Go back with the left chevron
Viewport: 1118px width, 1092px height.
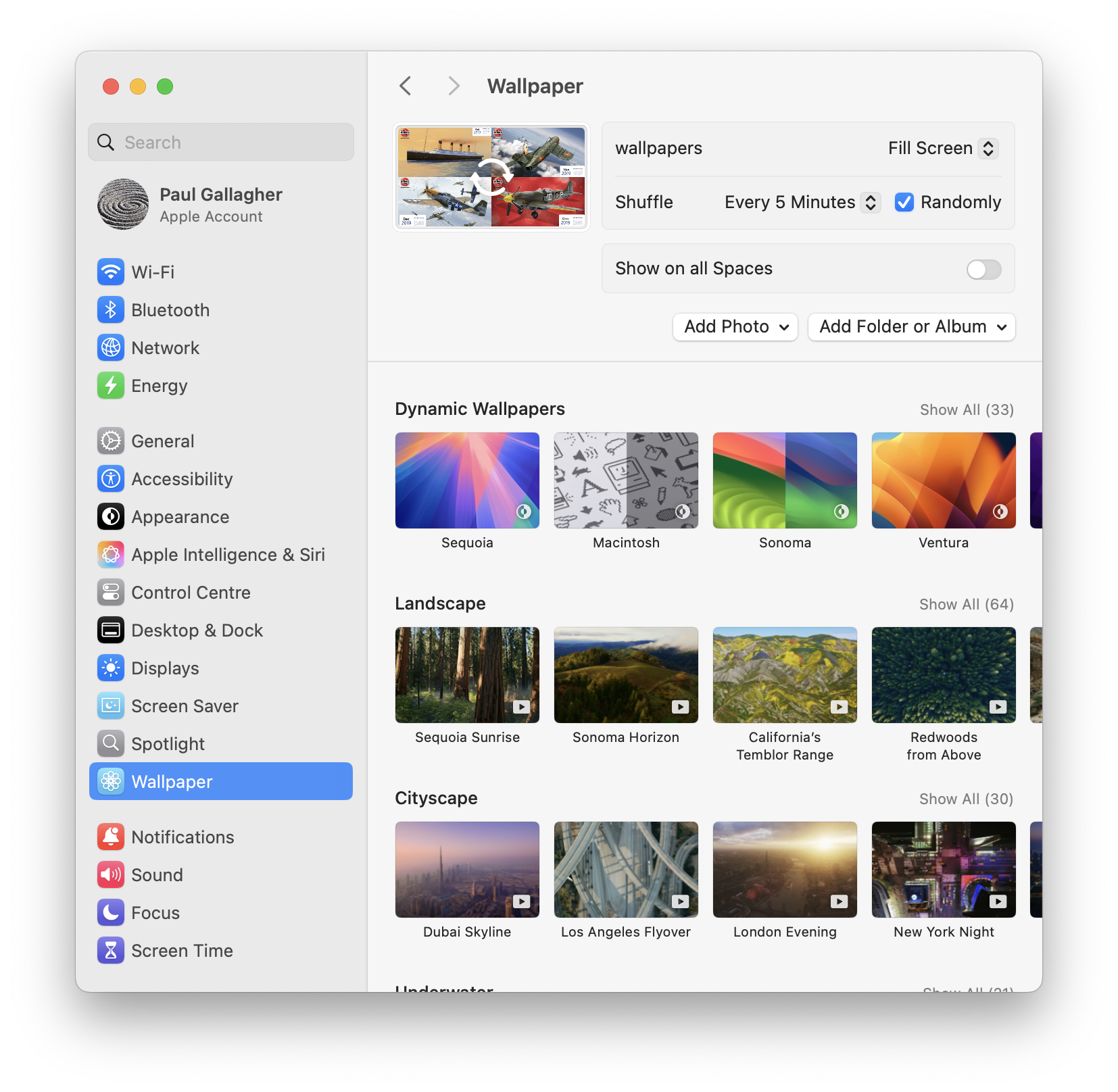[406, 86]
